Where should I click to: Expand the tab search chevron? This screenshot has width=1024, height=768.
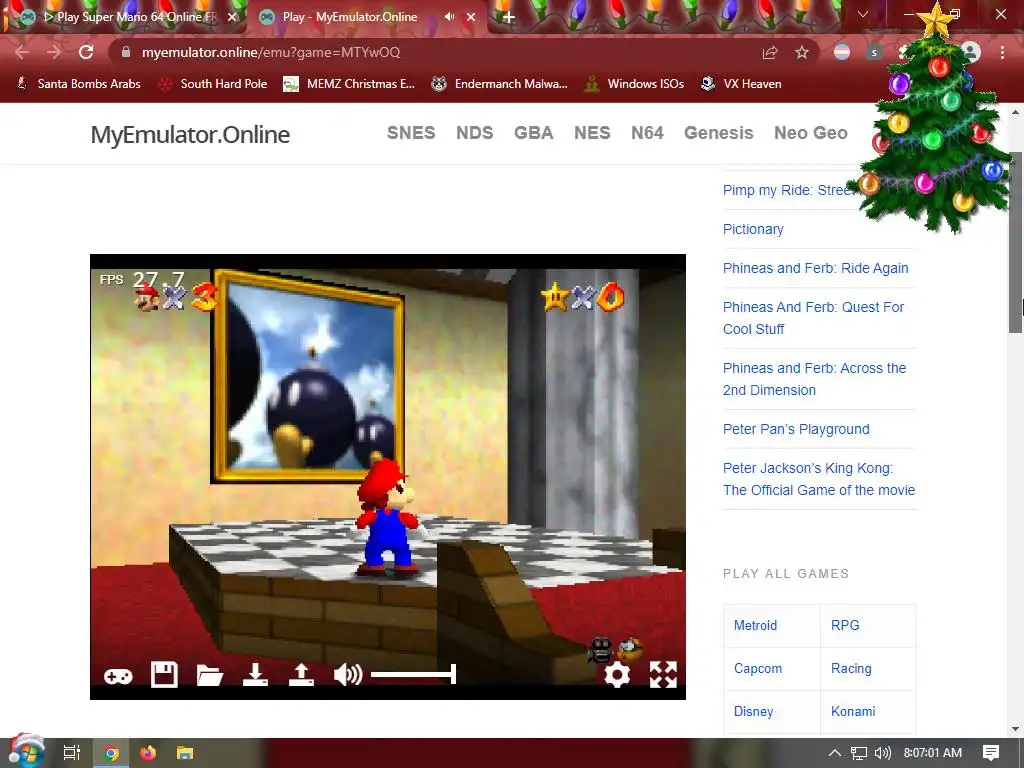pos(863,14)
